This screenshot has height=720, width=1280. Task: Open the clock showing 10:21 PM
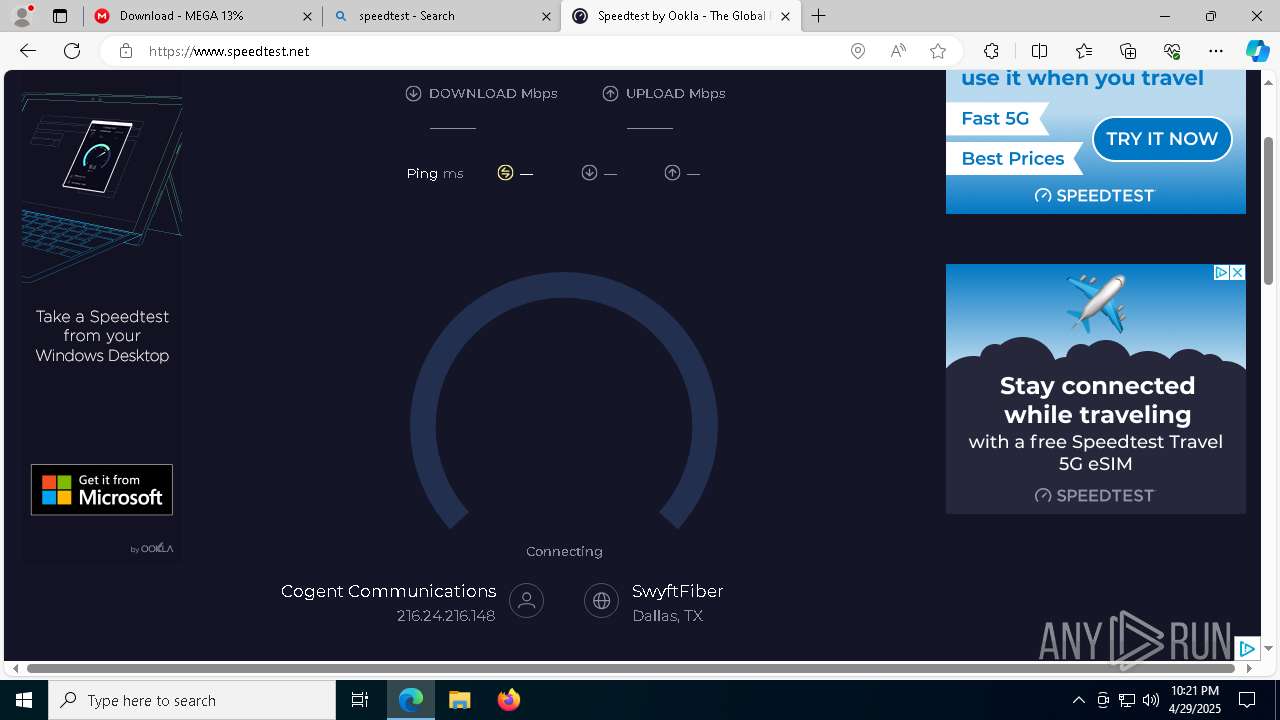pos(1194,700)
